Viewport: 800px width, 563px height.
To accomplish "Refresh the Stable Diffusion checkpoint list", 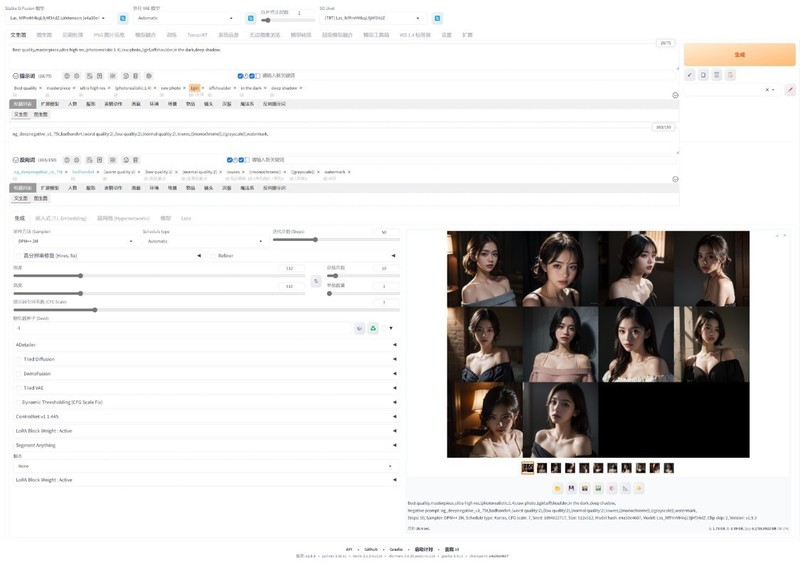I will click(x=123, y=18).
